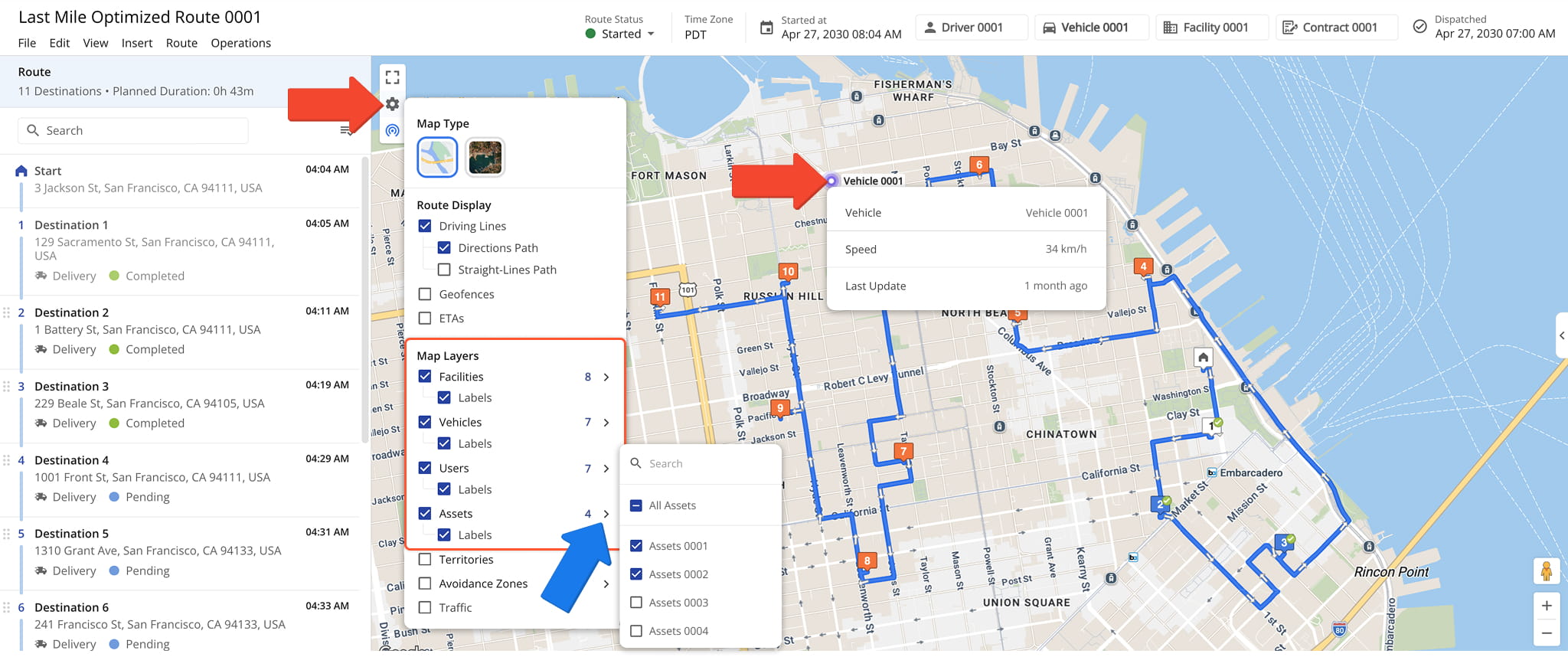This screenshot has width=1568, height=657.
Task: Uncheck Labels under Vehicles
Action: coord(444,443)
